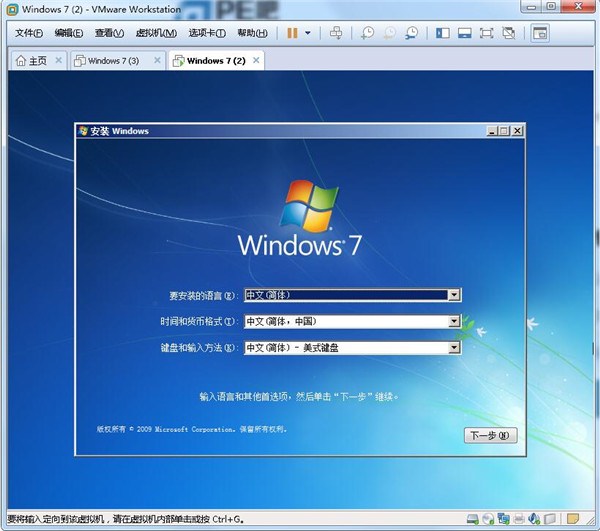Expand the time and currency format dropdown
This screenshot has width=600, height=531.
pyautogui.click(x=454, y=321)
